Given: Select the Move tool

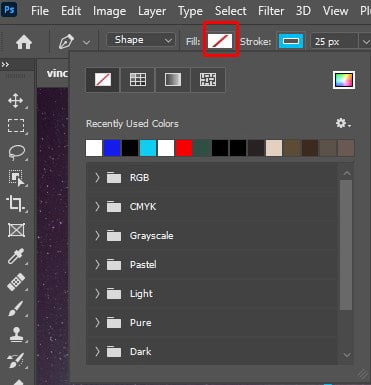Looking at the screenshot, I should point(16,101).
